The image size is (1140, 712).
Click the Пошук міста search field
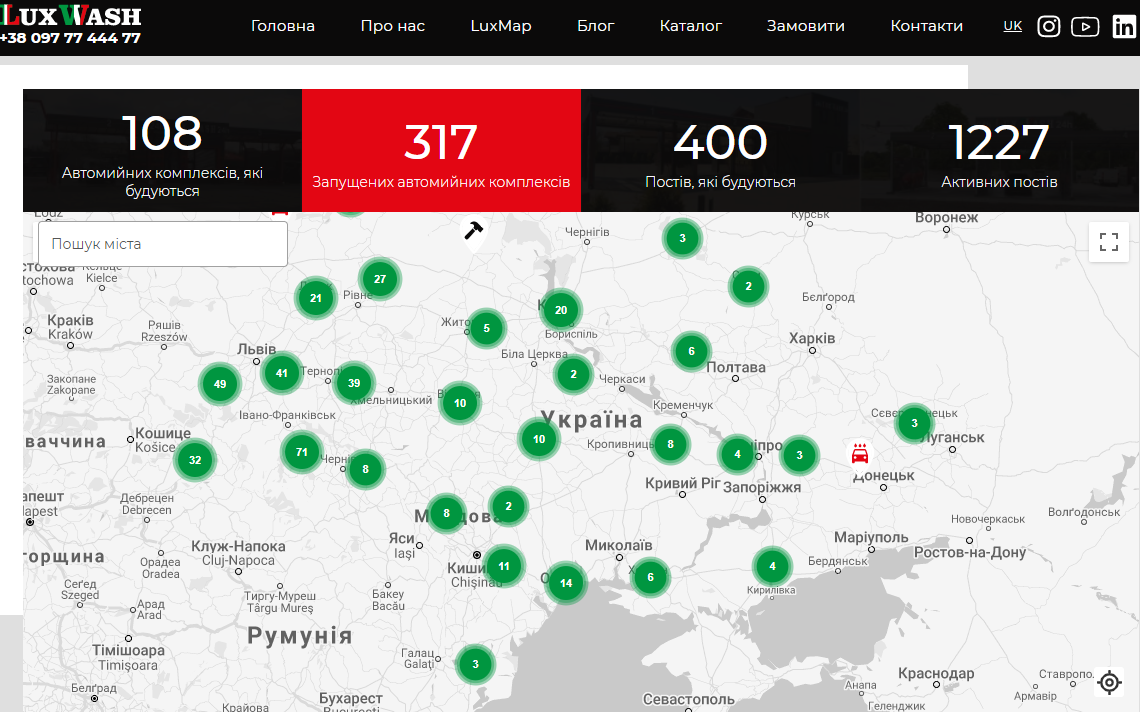(162, 243)
